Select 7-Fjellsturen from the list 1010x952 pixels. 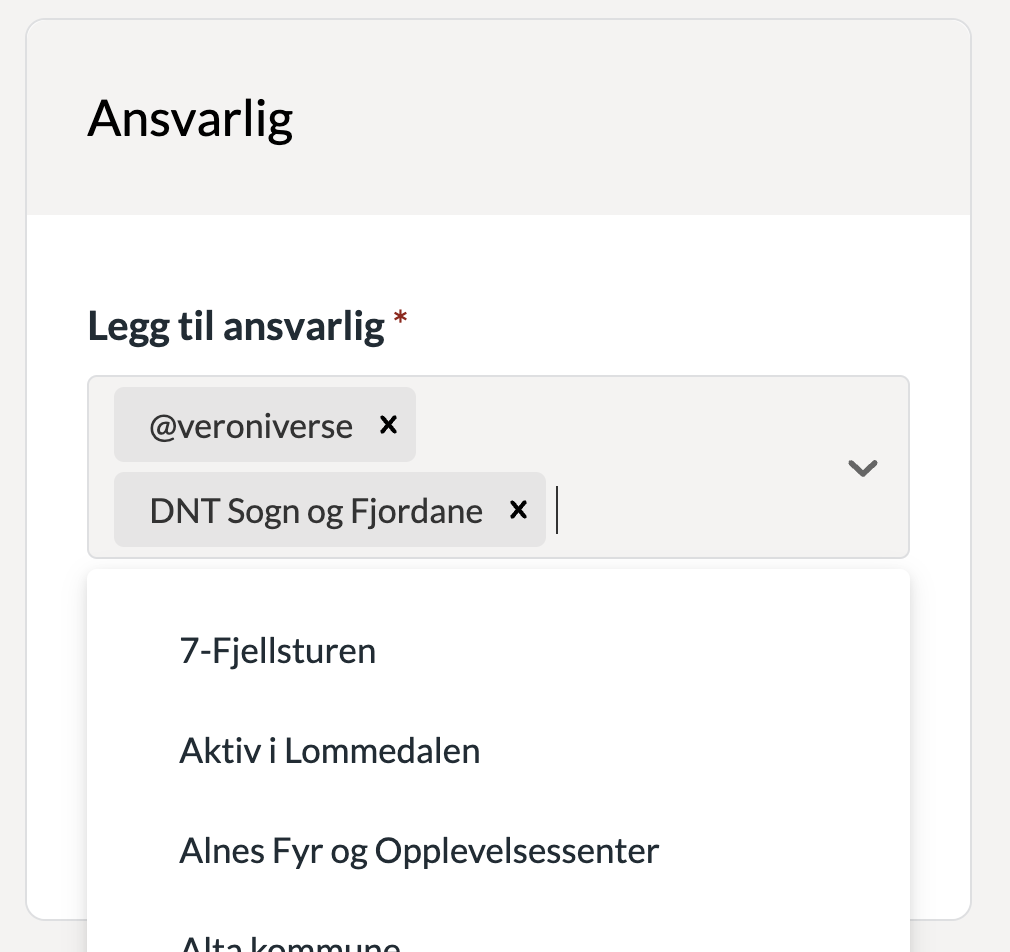278,651
